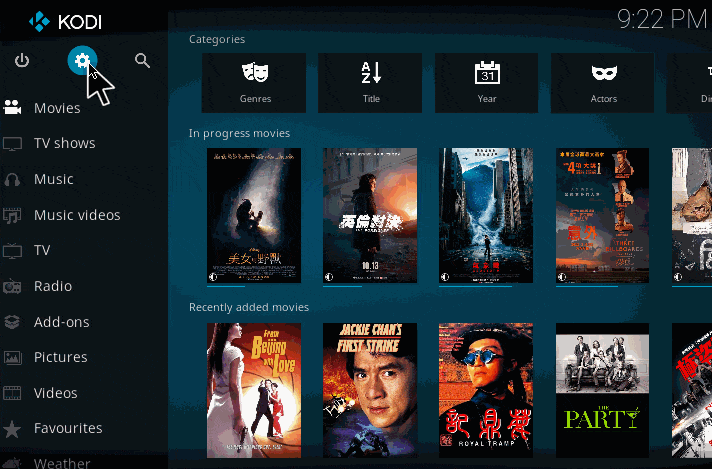The width and height of the screenshot is (712, 469).
Task: Click the Recently added movies heading
Action: point(249,307)
